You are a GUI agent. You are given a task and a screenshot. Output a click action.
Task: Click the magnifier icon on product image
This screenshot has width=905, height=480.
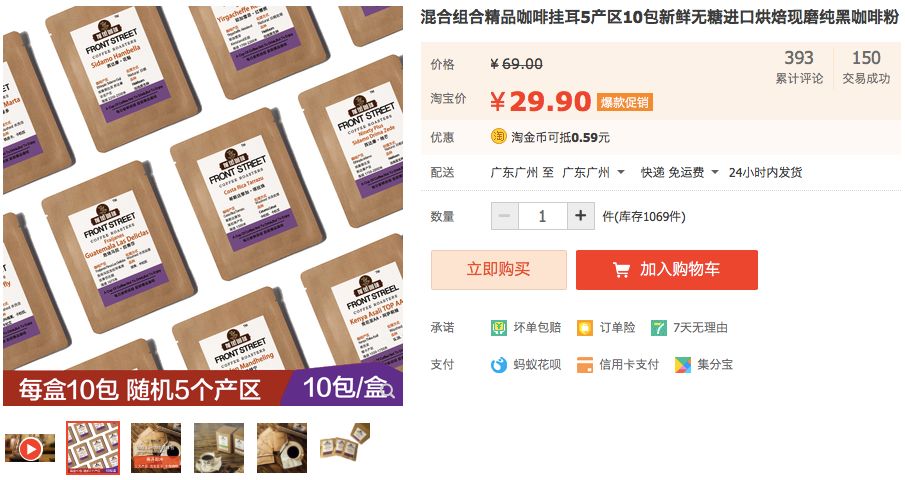tap(388, 391)
